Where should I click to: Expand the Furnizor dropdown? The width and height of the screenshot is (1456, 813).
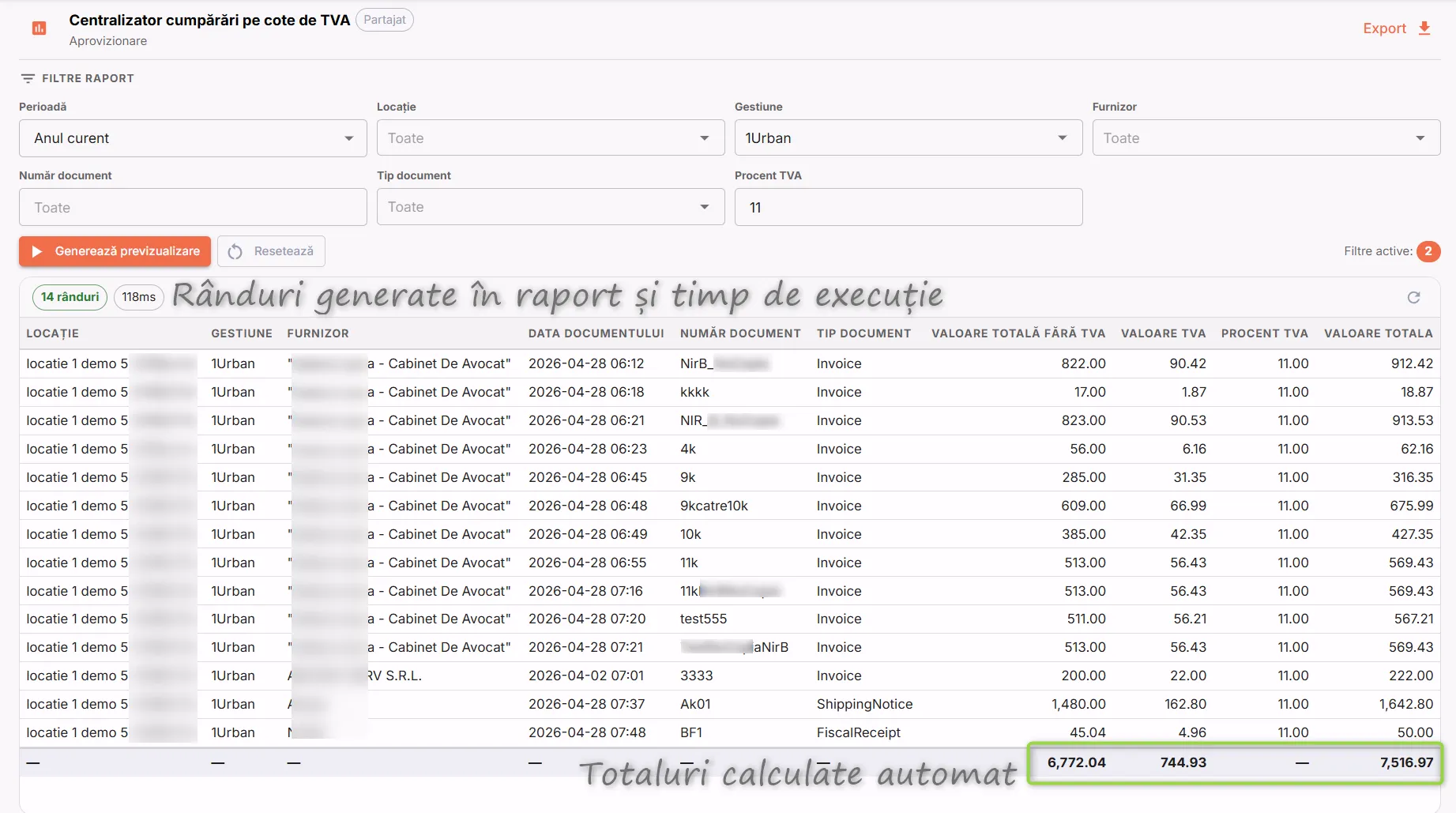tap(1266, 138)
